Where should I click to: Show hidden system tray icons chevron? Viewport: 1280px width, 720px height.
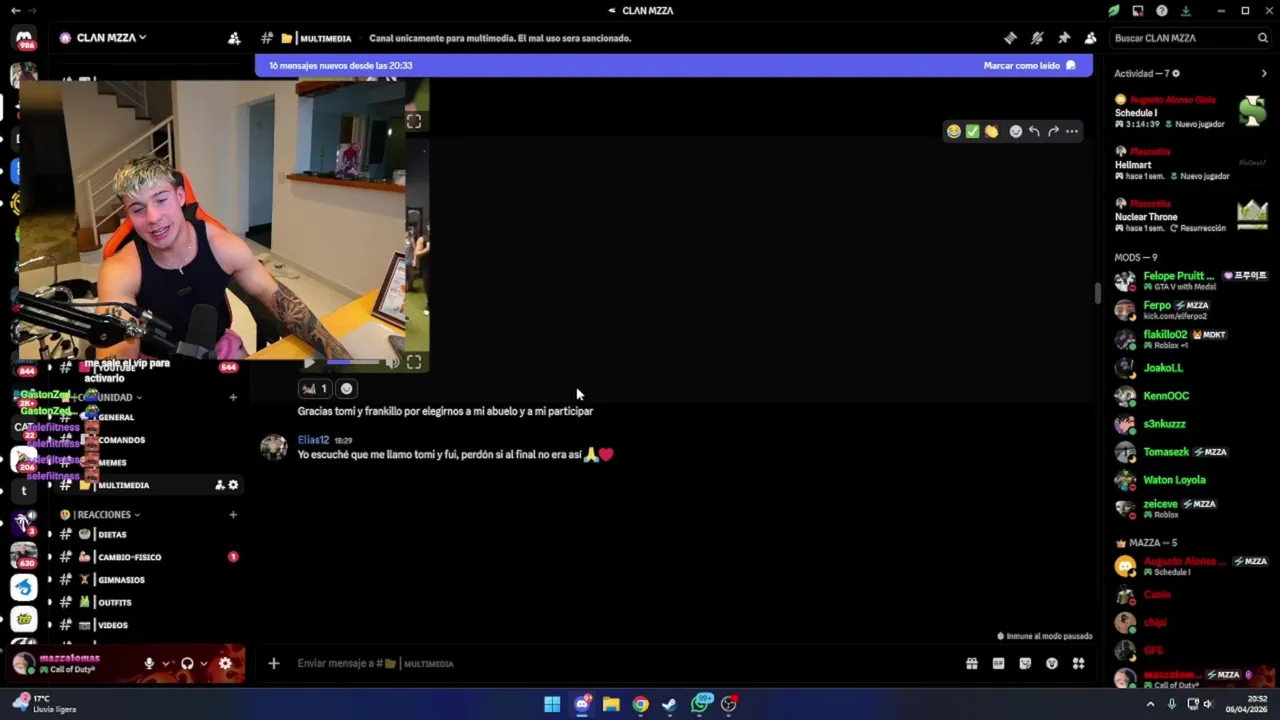pos(1150,704)
